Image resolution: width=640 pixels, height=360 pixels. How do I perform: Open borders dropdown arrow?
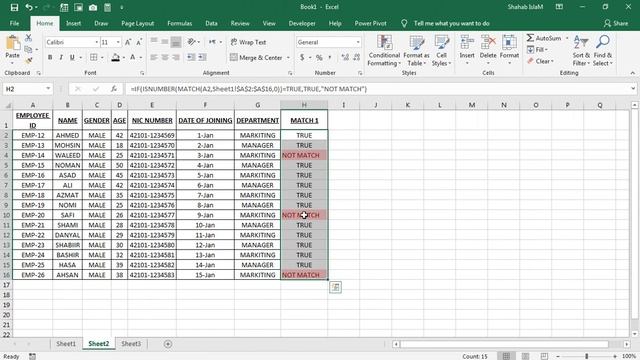[102, 58]
